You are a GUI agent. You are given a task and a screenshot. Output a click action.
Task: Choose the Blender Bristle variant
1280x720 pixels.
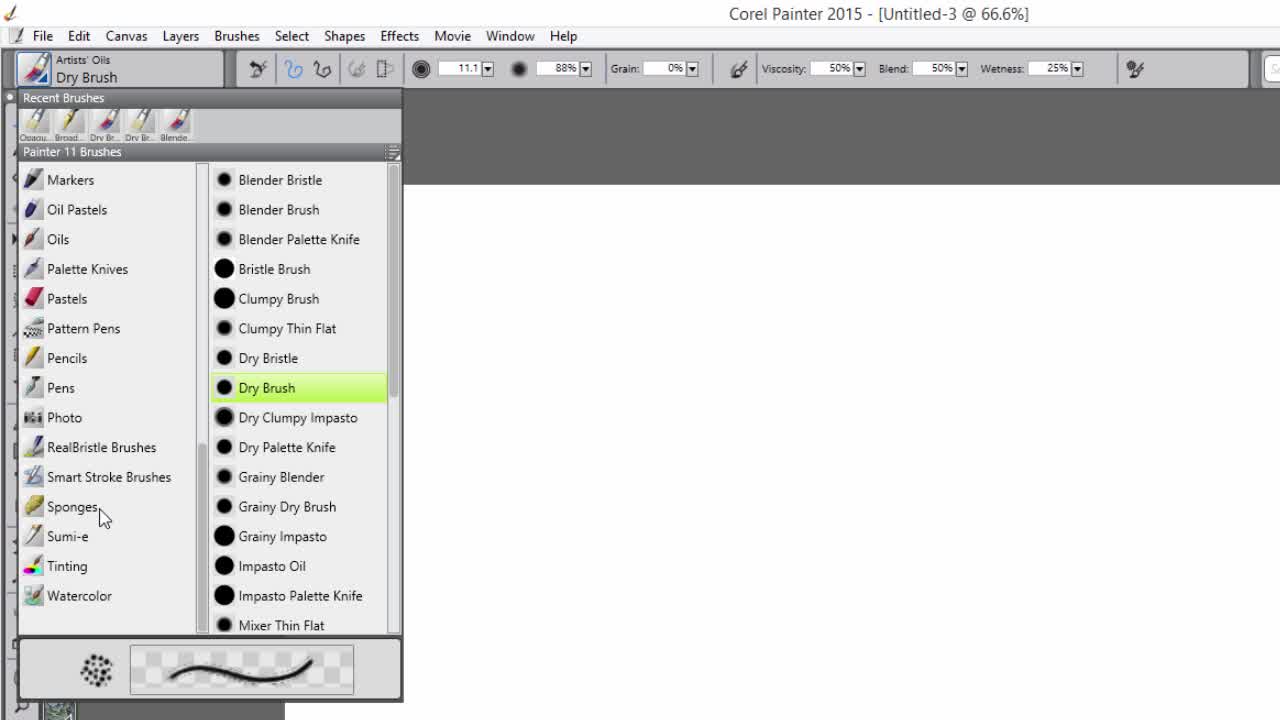pos(280,180)
